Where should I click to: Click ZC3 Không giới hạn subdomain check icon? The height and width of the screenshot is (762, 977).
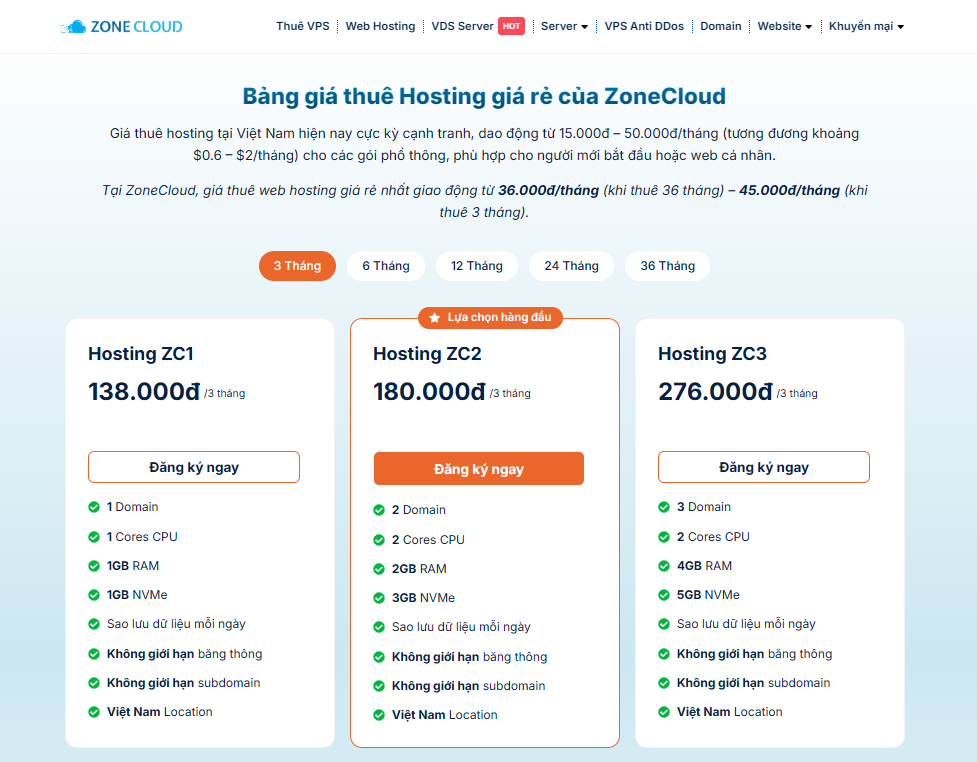(664, 683)
